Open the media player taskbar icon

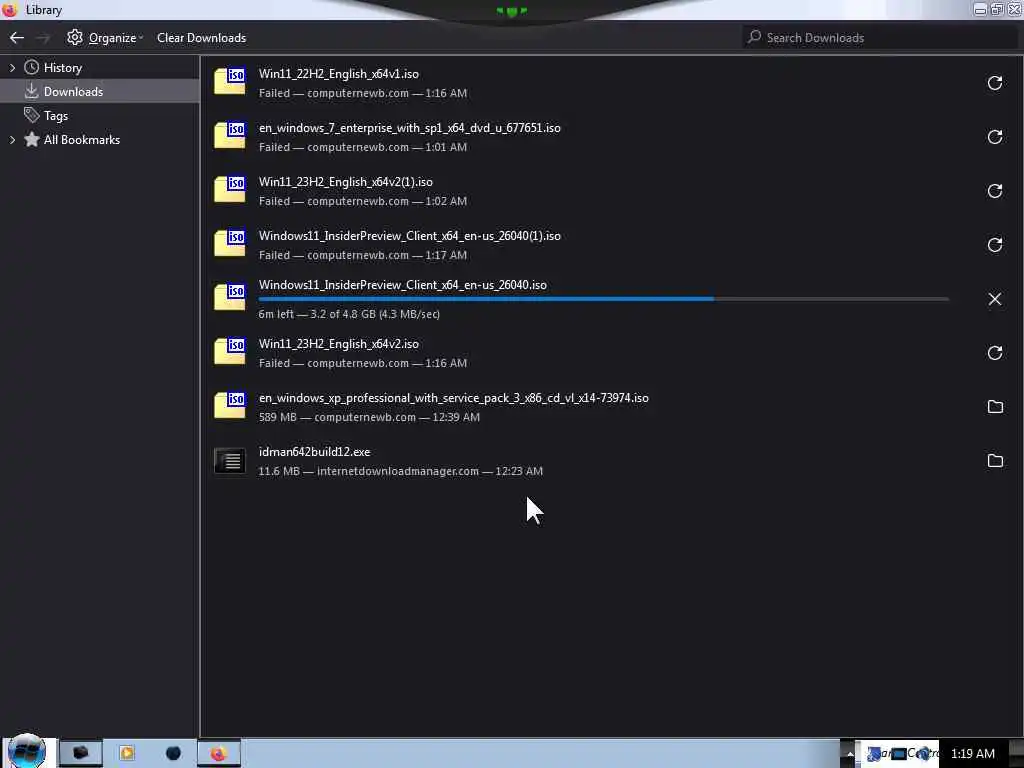tap(127, 754)
